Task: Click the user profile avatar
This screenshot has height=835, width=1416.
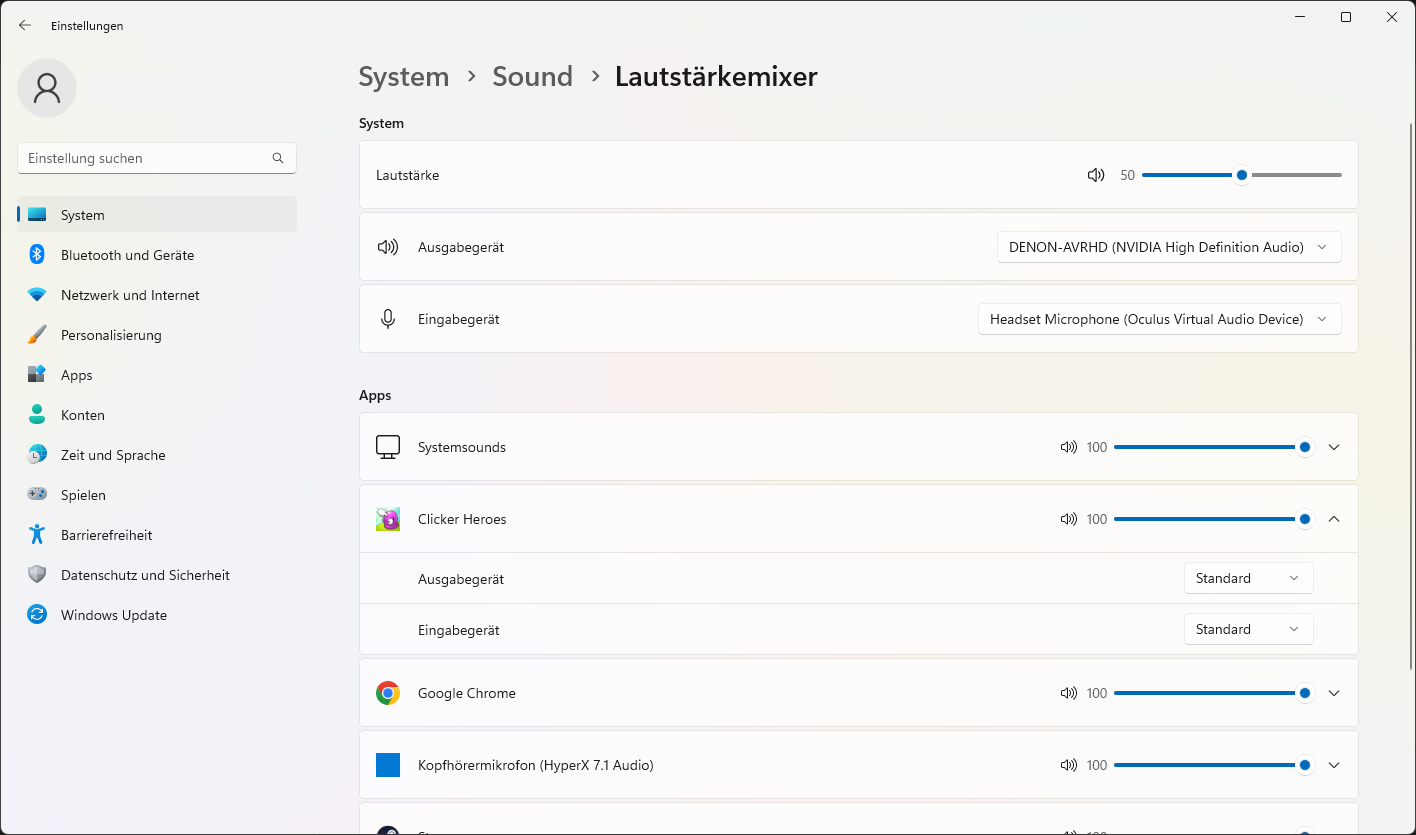Action: pyautogui.click(x=47, y=88)
